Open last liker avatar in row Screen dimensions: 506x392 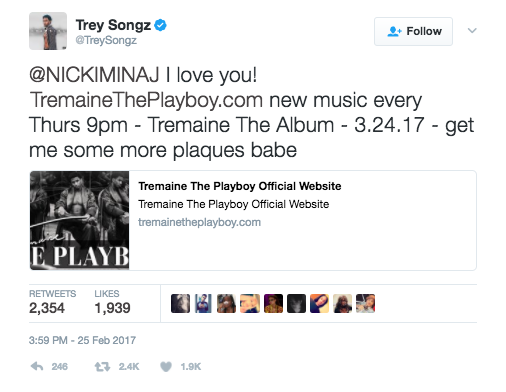(365, 303)
